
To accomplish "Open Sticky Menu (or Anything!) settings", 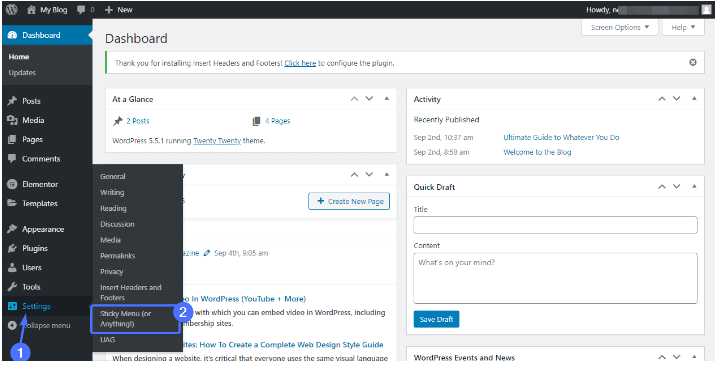I will pos(126,319).
